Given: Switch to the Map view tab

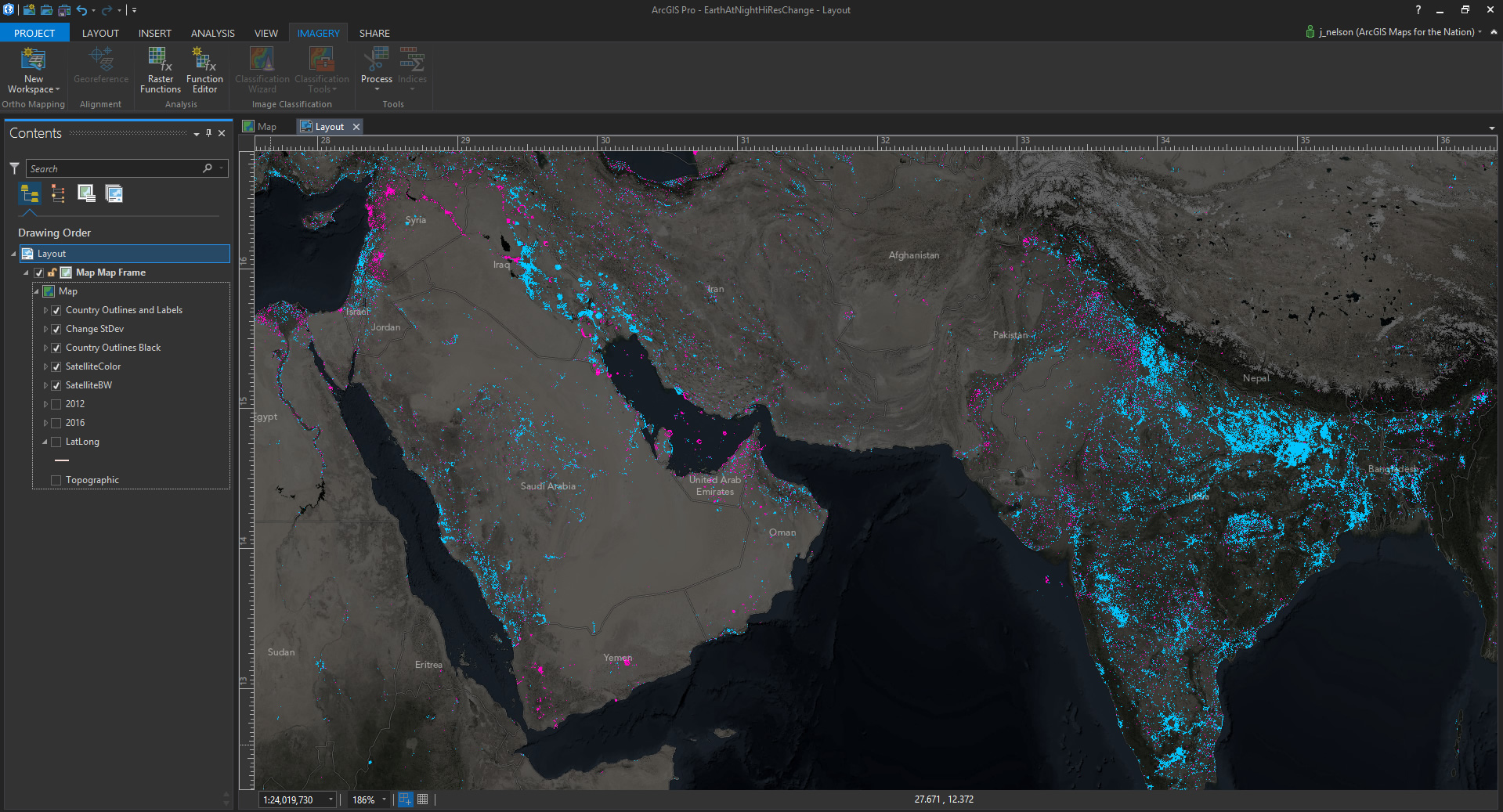Looking at the screenshot, I should (x=260, y=127).
